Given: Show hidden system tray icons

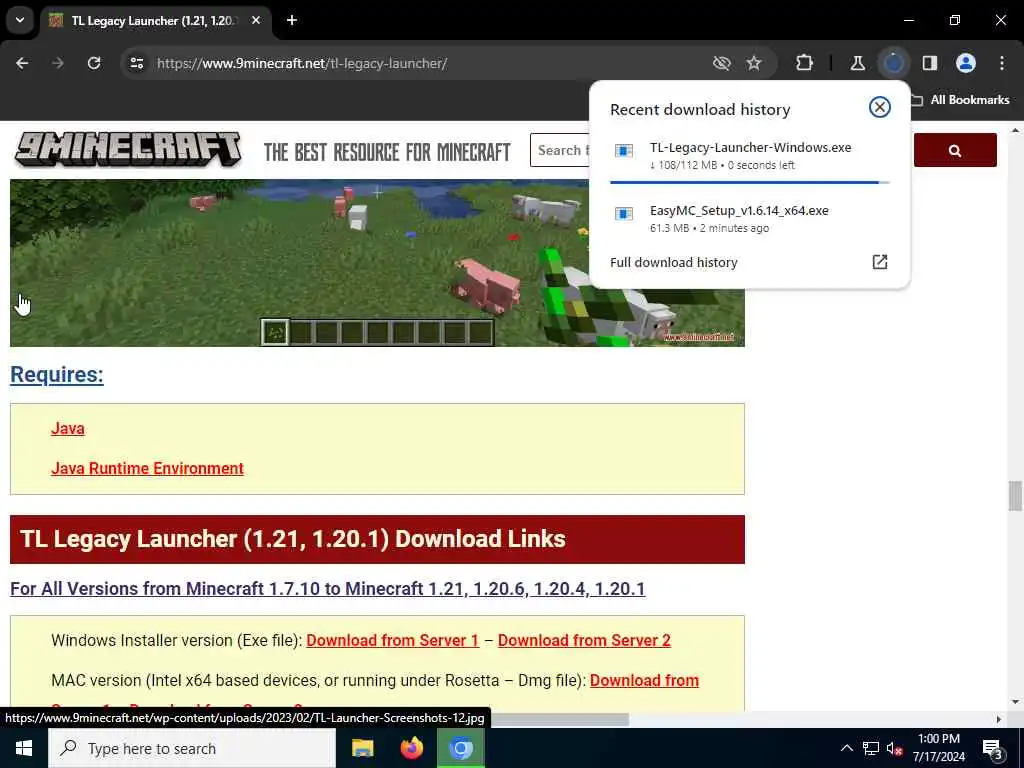Looking at the screenshot, I should tap(846, 748).
